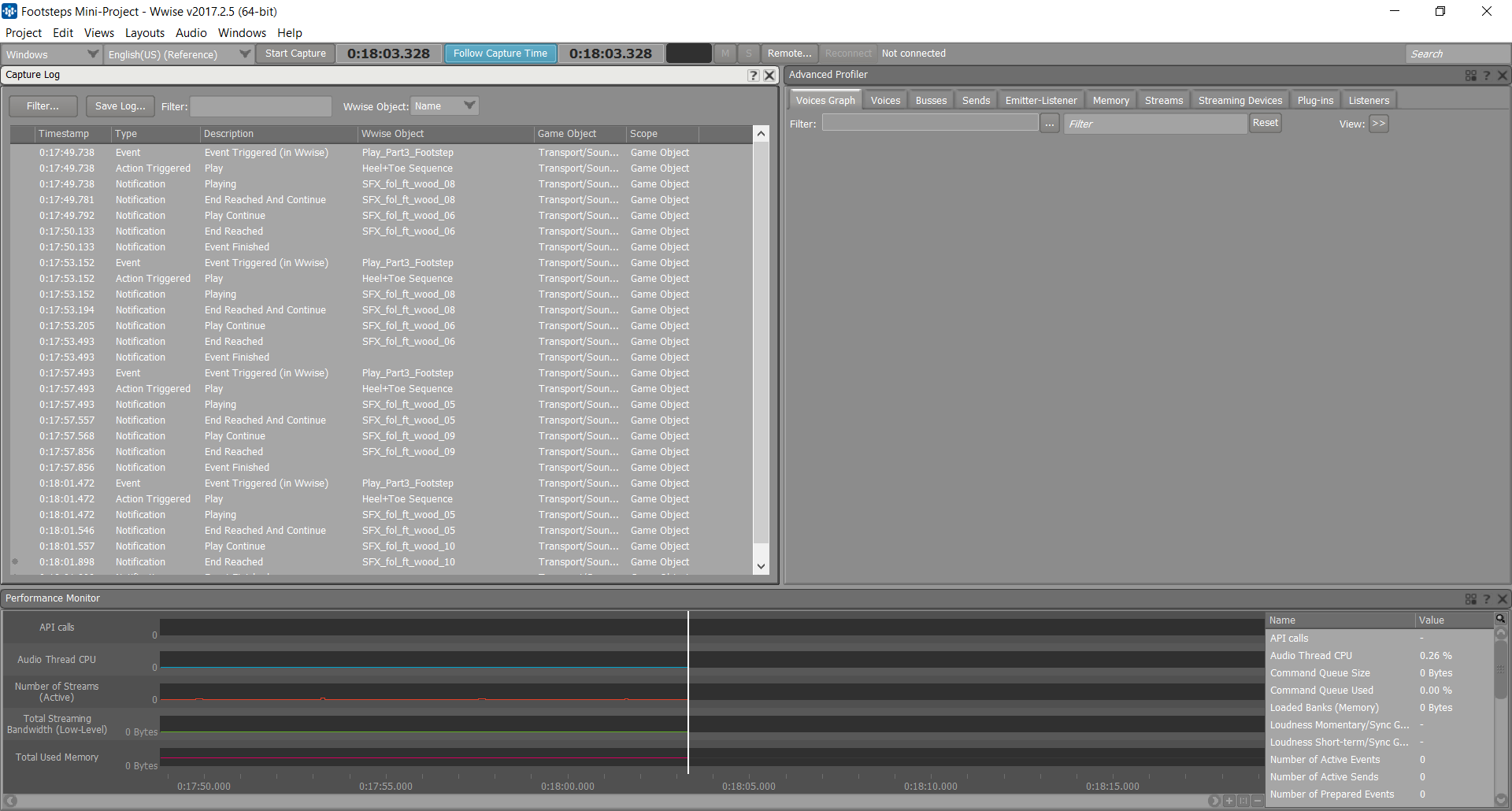Image resolution: width=1512 pixels, height=811 pixels.
Task: Click timeline scroll left arrow icon
Action: click(x=11, y=801)
